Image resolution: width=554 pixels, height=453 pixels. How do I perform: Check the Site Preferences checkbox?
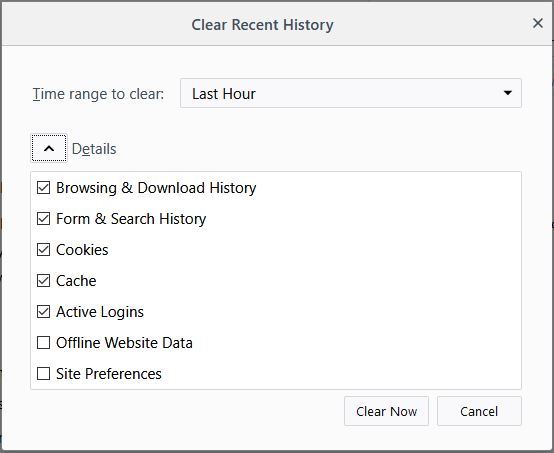[43, 373]
